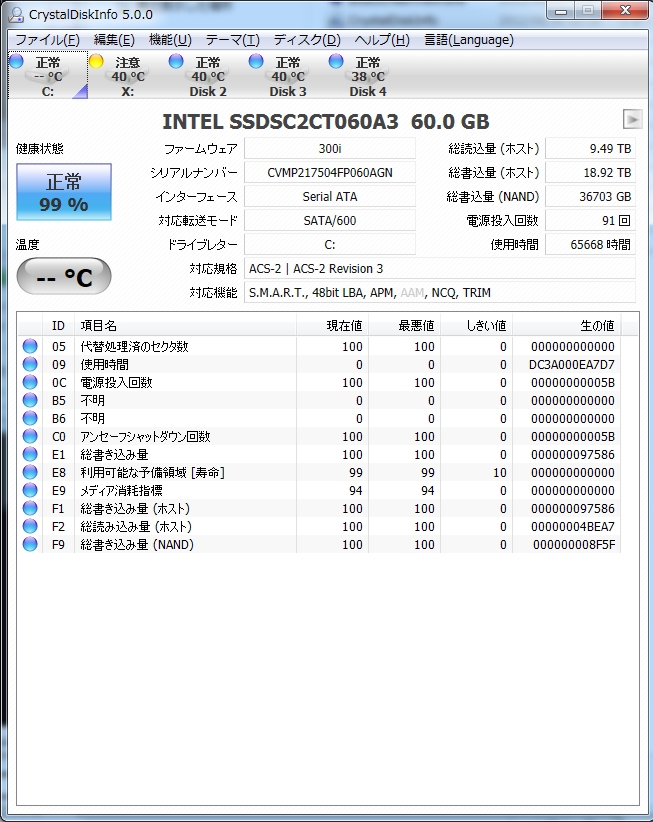
Task: Select the アンセーフシャットダウン回数 row name
Action: [145, 436]
